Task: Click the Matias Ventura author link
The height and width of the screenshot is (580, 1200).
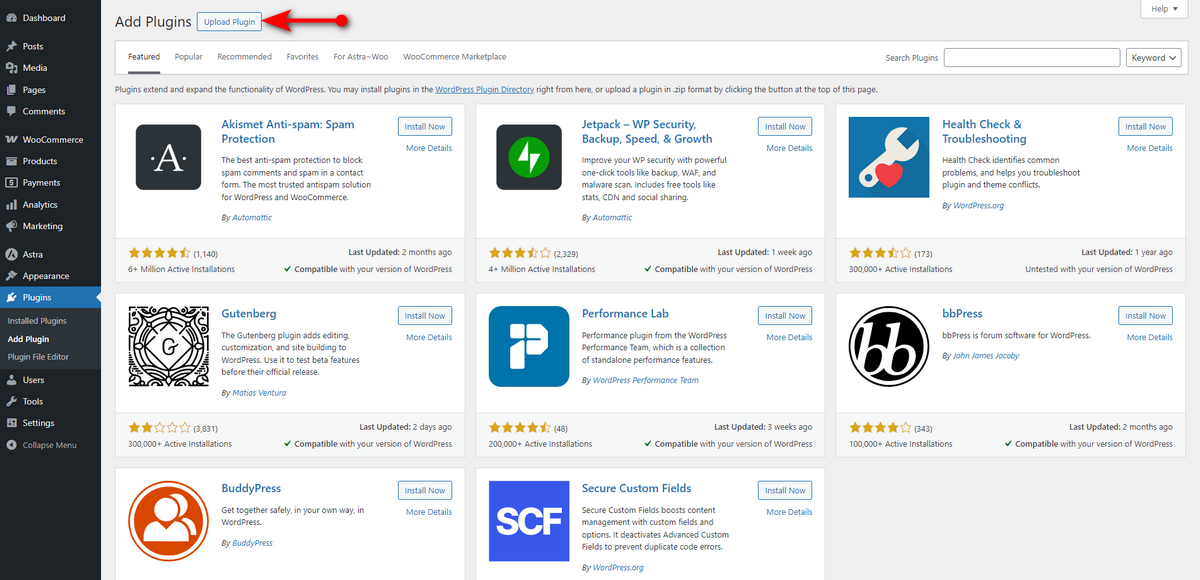Action: pyautogui.click(x=259, y=393)
